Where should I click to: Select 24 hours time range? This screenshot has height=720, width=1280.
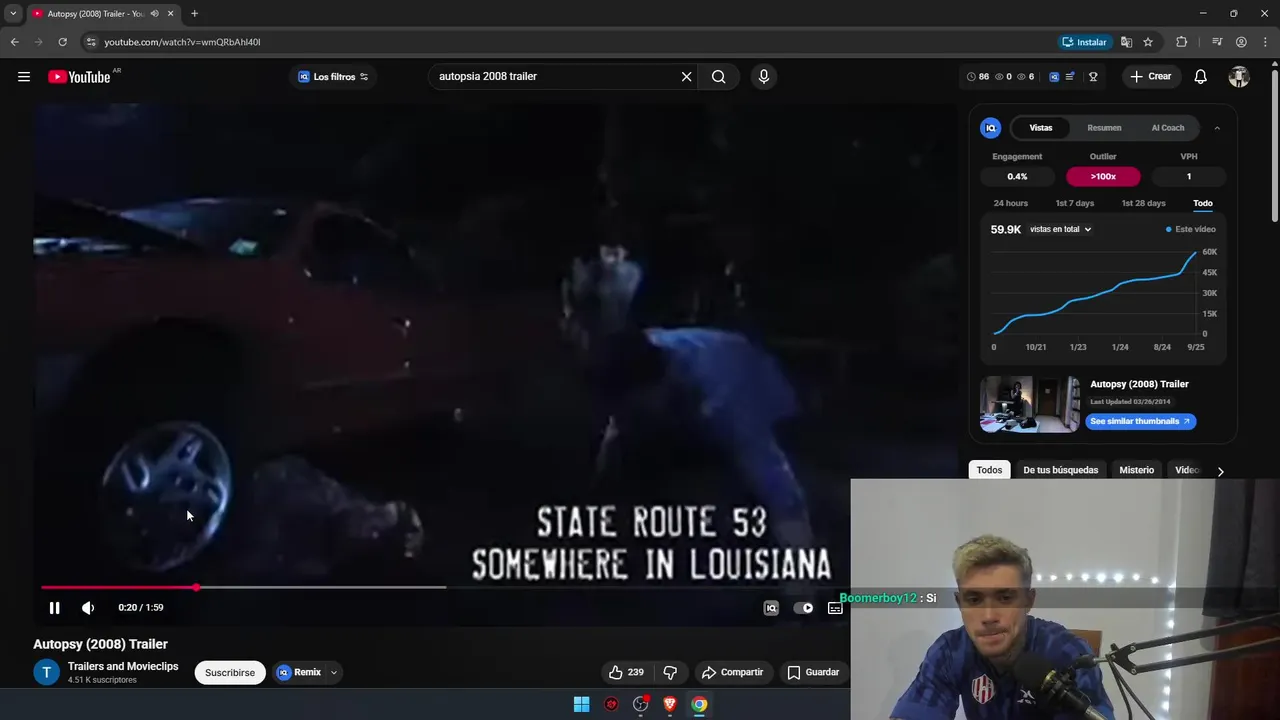[x=1010, y=203]
